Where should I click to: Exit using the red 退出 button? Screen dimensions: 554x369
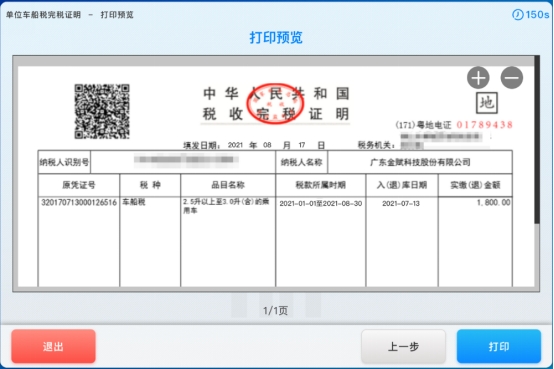pyautogui.click(x=53, y=346)
